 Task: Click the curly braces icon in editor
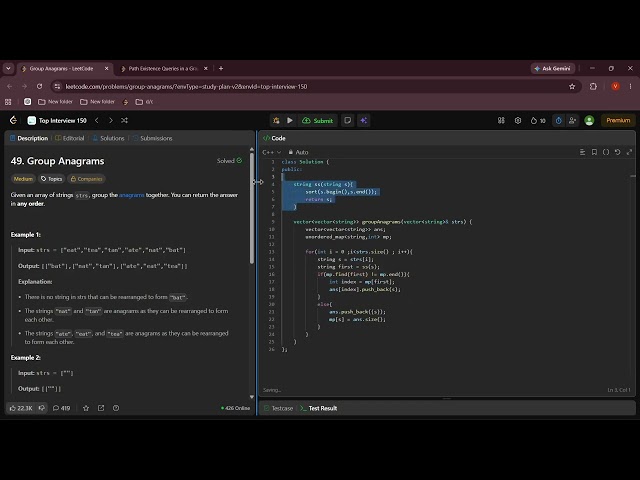[x=606, y=152]
